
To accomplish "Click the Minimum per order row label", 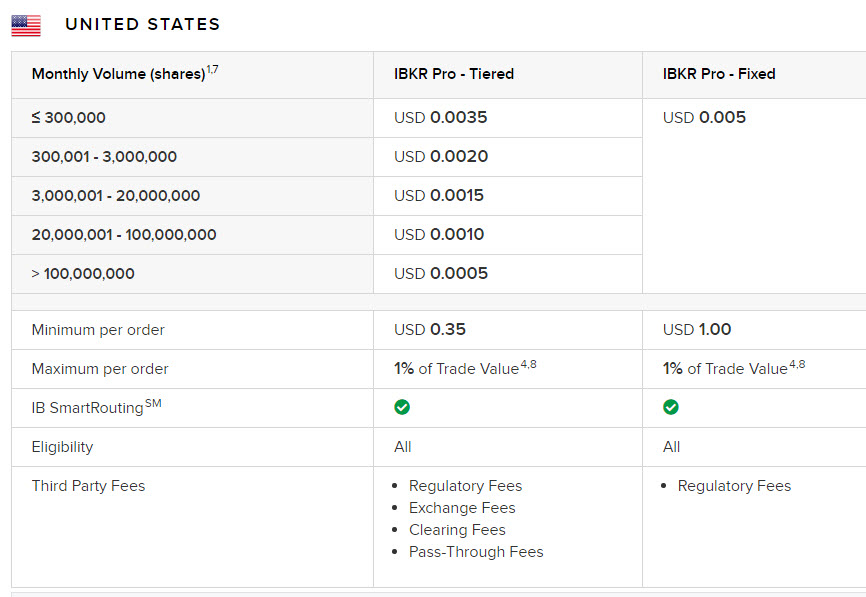I will (x=98, y=330).
